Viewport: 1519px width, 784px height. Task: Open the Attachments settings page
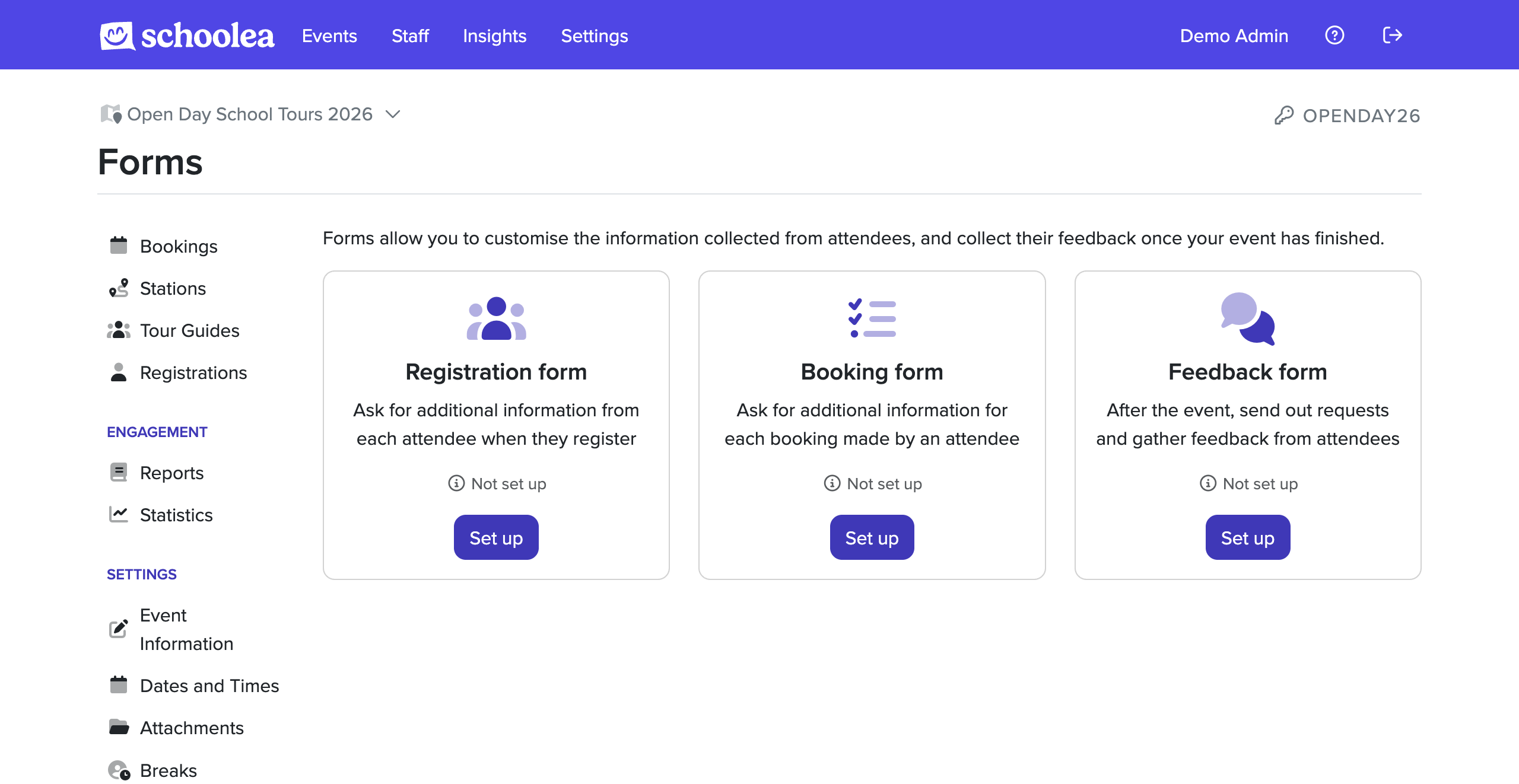pyautogui.click(x=192, y=728)
